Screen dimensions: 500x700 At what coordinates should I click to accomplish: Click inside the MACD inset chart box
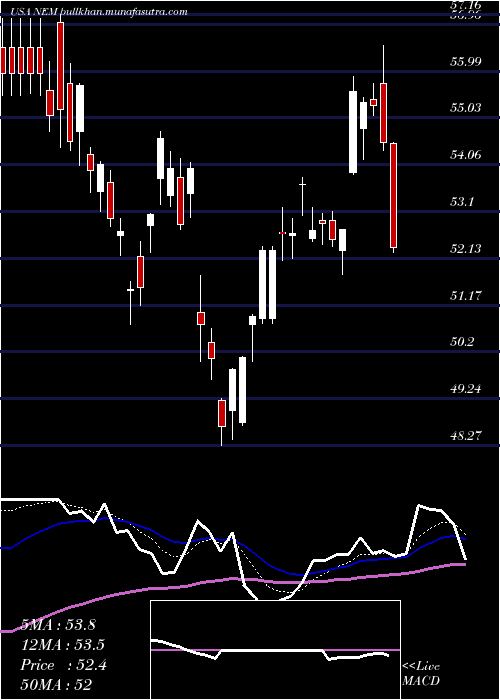[x=275, y=650]
